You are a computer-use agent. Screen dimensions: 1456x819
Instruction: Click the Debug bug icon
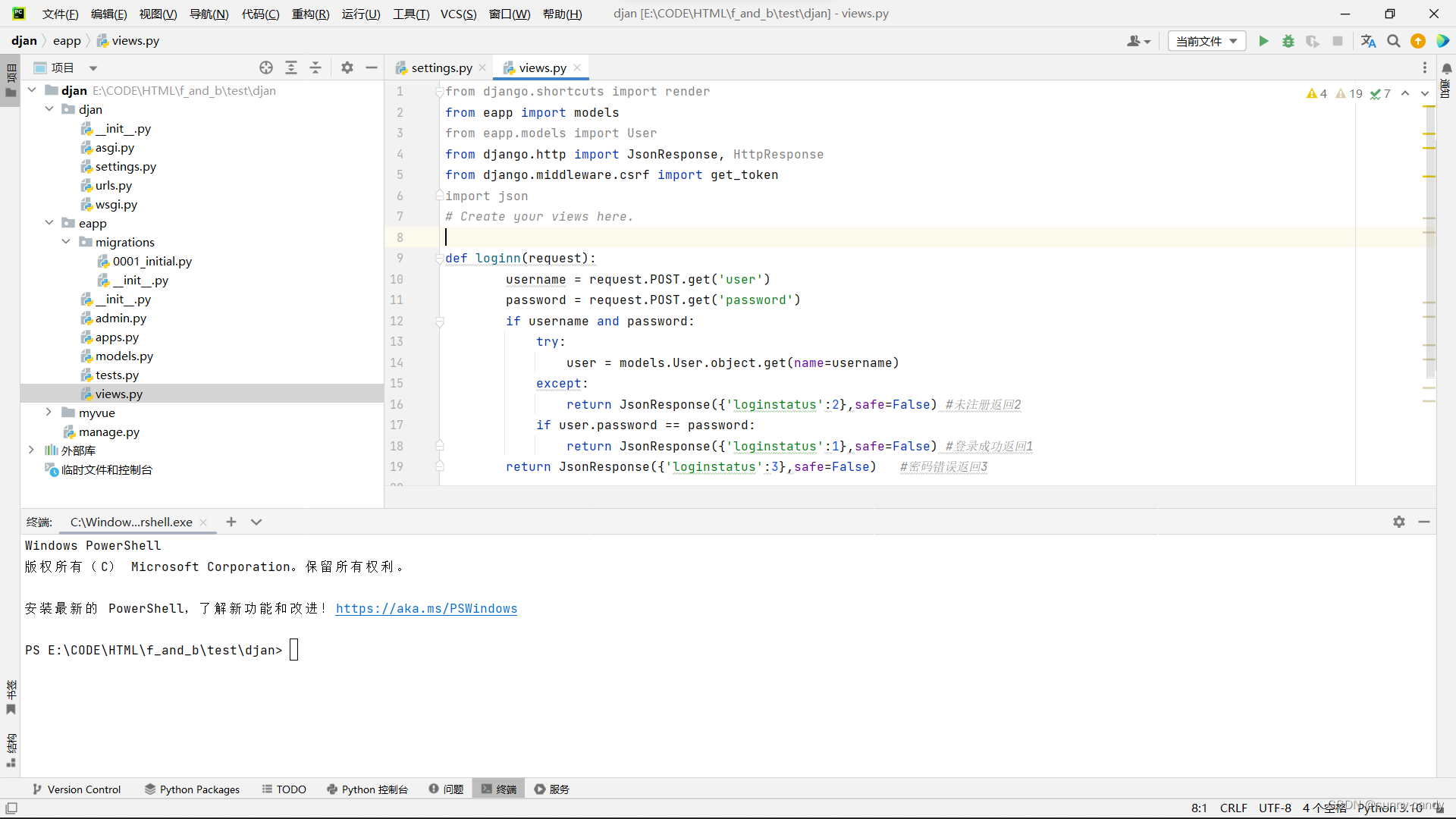pyautogui.click(x=1288, y=41)
